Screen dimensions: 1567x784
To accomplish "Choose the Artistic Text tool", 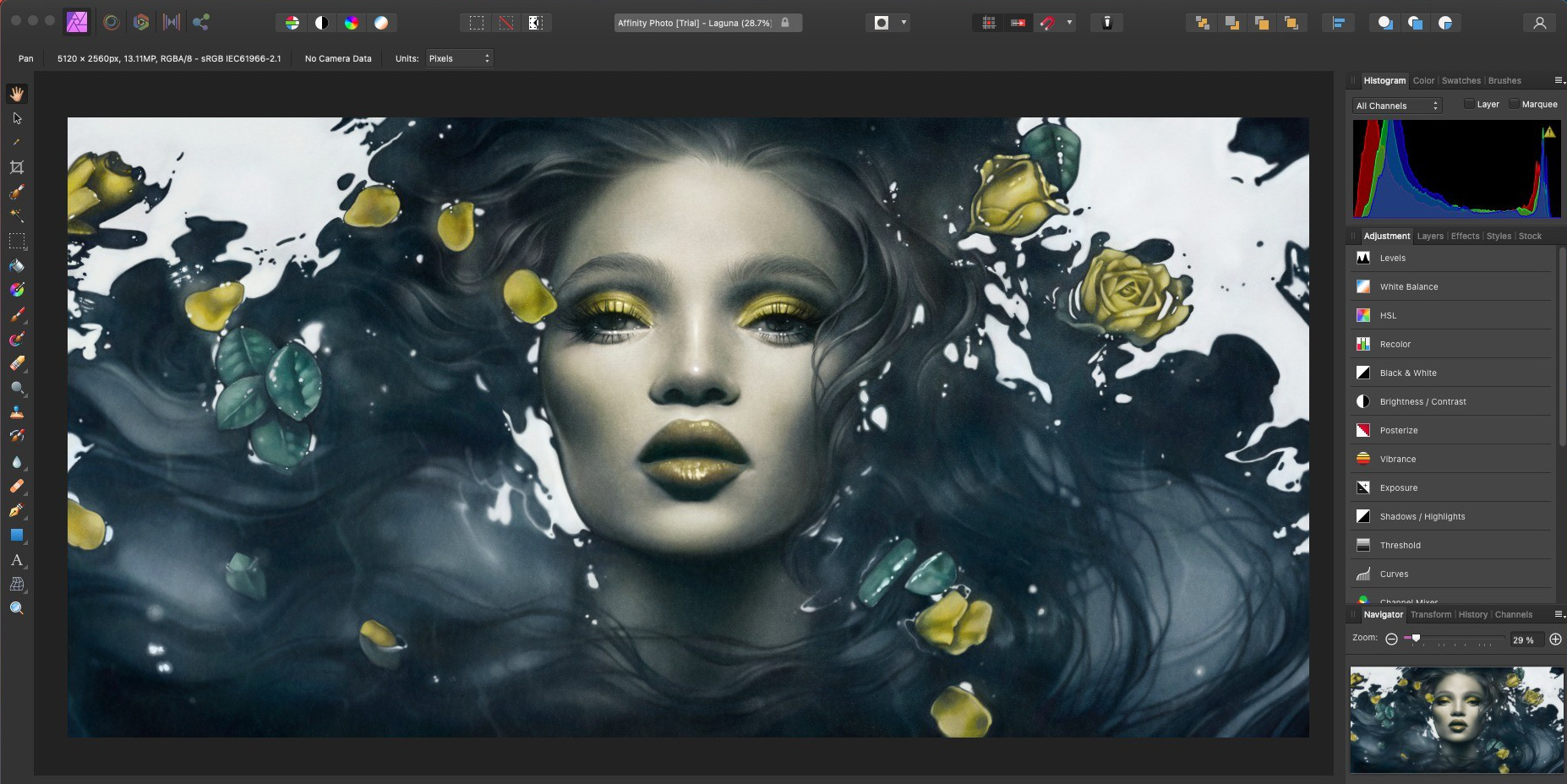I will [x=17, y=560].
